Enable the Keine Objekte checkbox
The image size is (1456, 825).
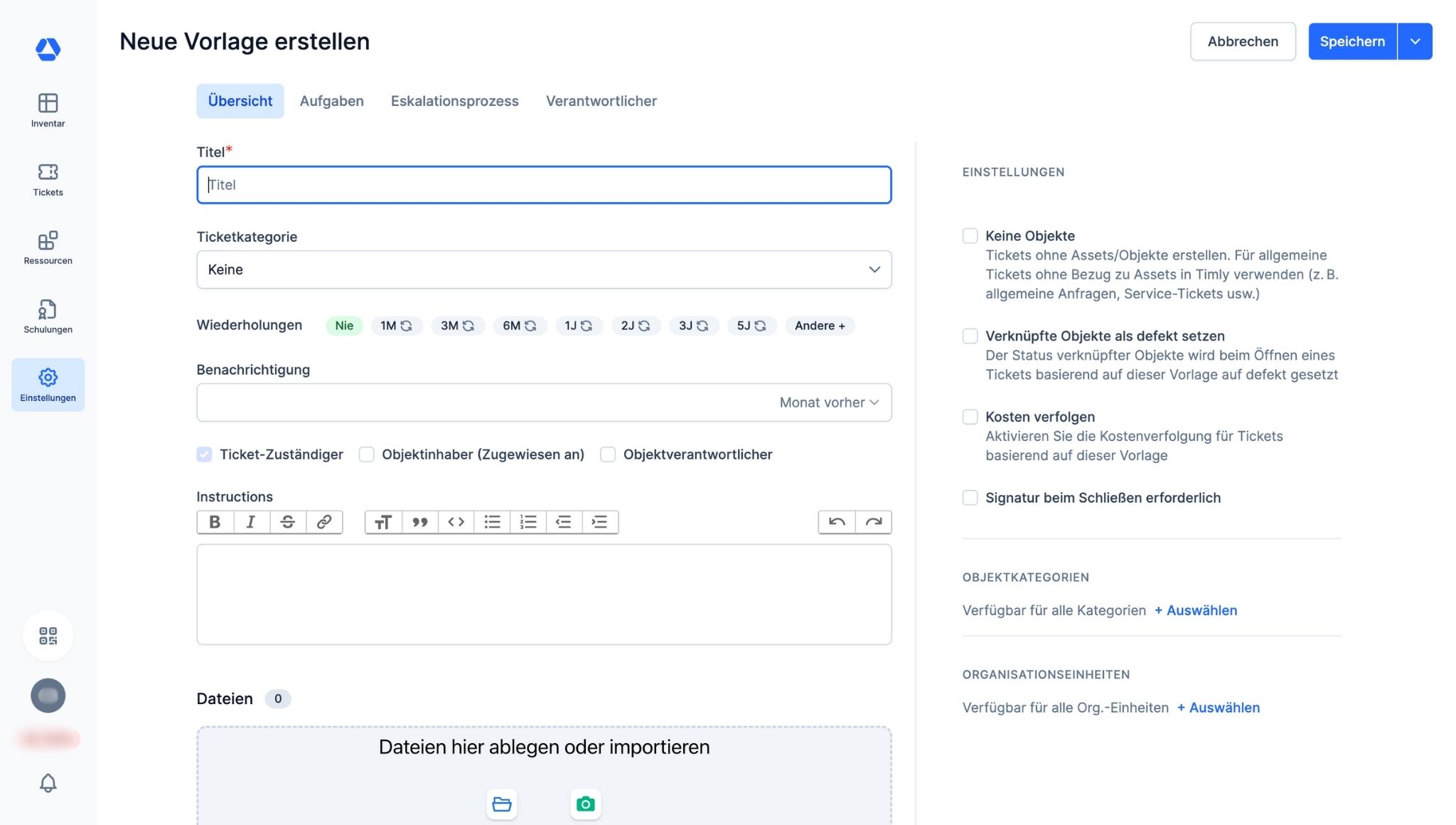click(x=970, y=236)
